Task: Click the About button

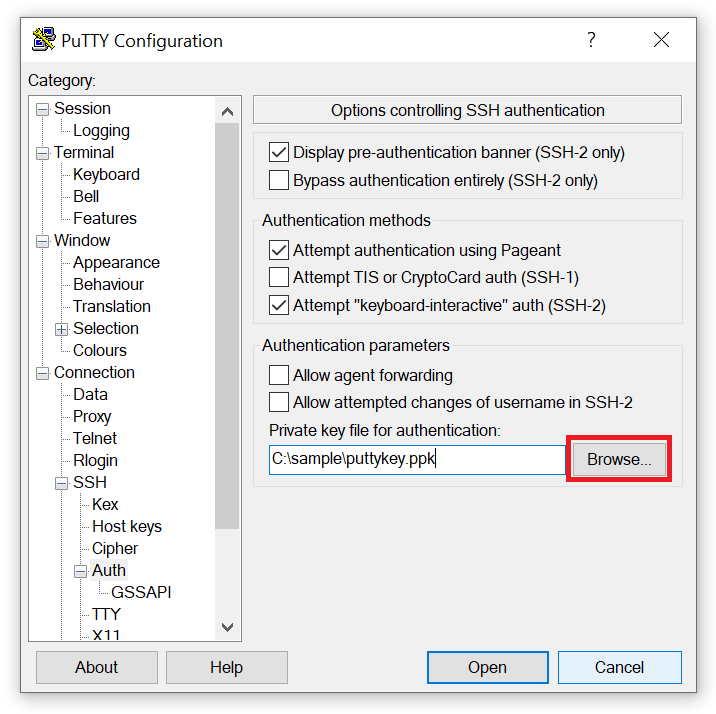Action: coord(97,667)
